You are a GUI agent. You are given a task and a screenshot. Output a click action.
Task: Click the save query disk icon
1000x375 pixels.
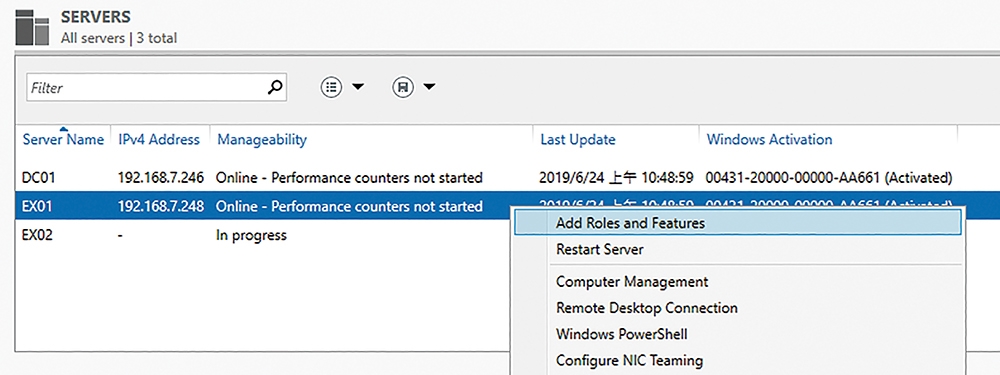(x=401, y=87)
